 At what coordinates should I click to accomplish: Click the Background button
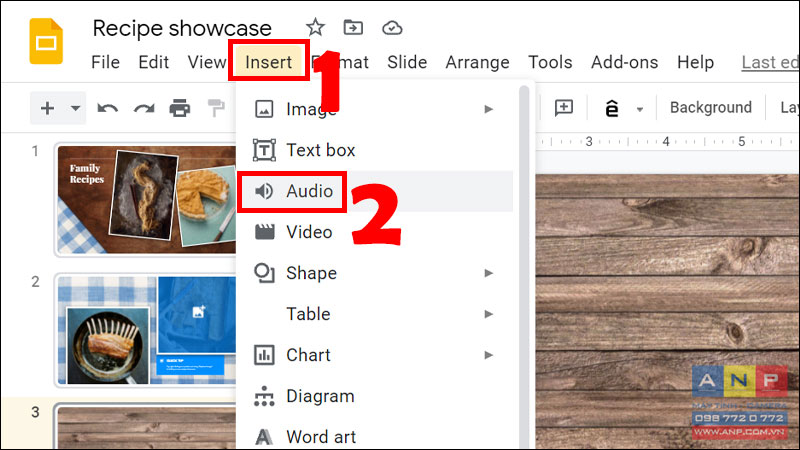point(711,108)
